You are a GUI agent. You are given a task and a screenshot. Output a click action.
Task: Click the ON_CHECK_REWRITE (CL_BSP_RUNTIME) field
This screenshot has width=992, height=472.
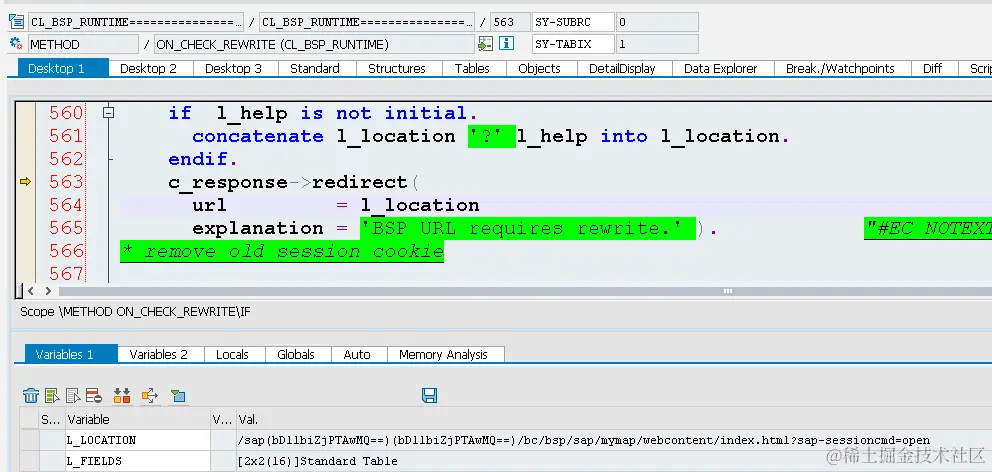click(x=314, y=44)
